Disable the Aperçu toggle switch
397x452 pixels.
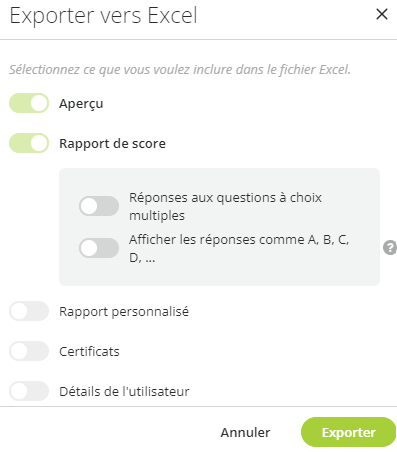point(29,103)
